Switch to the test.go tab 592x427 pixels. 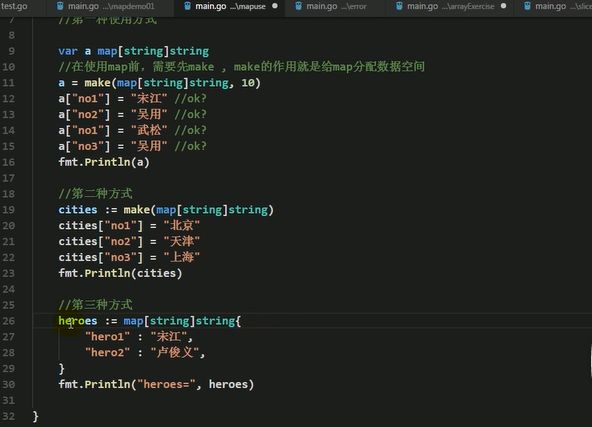click(x=14, y=6)
